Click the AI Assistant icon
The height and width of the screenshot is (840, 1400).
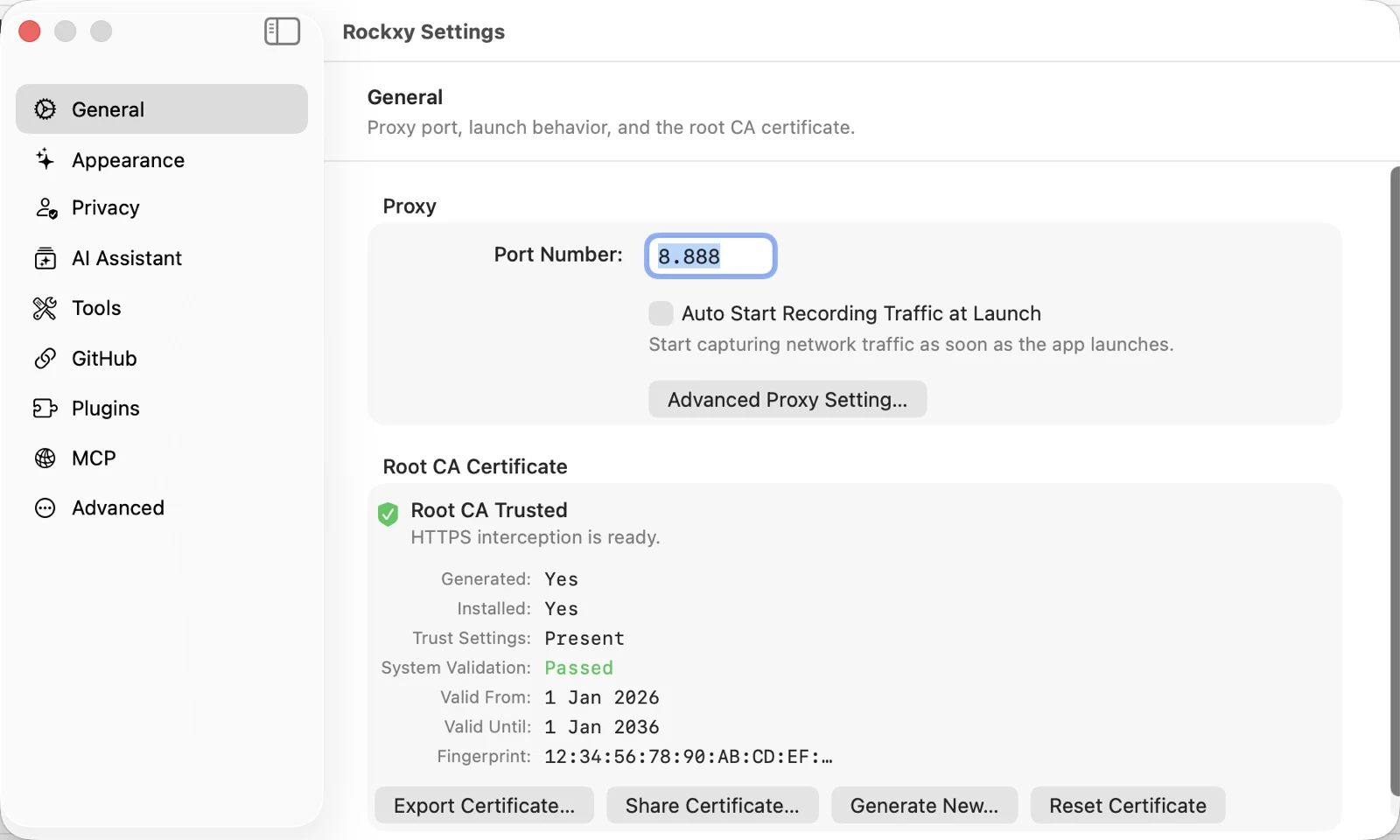pos(45,258)
